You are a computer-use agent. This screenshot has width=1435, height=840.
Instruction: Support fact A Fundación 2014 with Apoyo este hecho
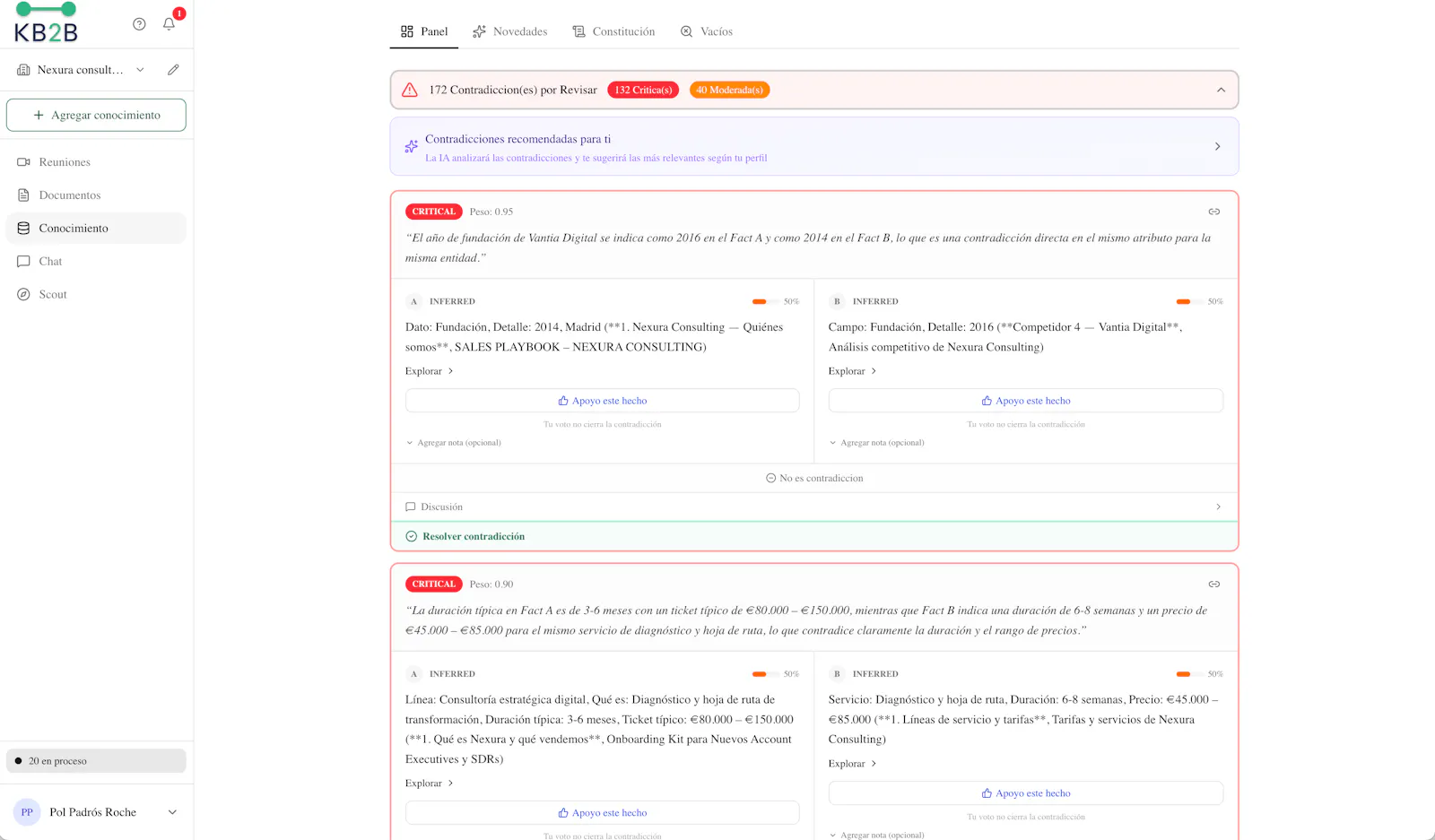pos(602,401)
